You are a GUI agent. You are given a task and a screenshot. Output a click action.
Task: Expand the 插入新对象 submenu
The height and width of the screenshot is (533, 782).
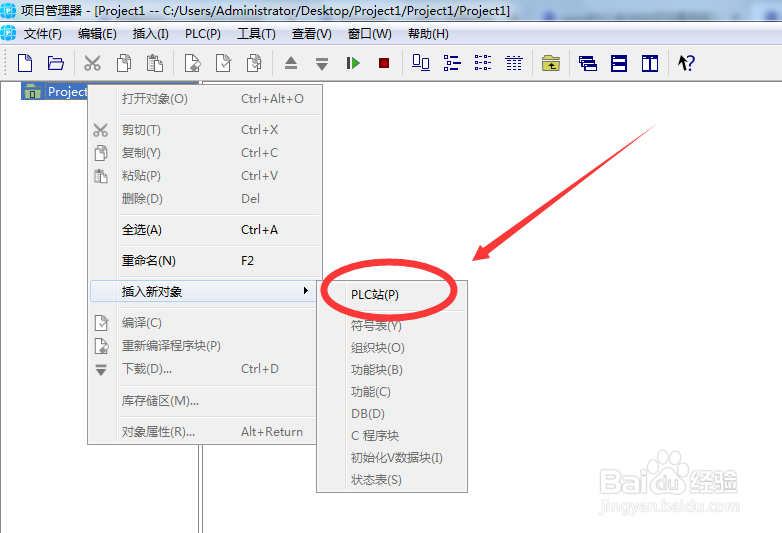203,291
